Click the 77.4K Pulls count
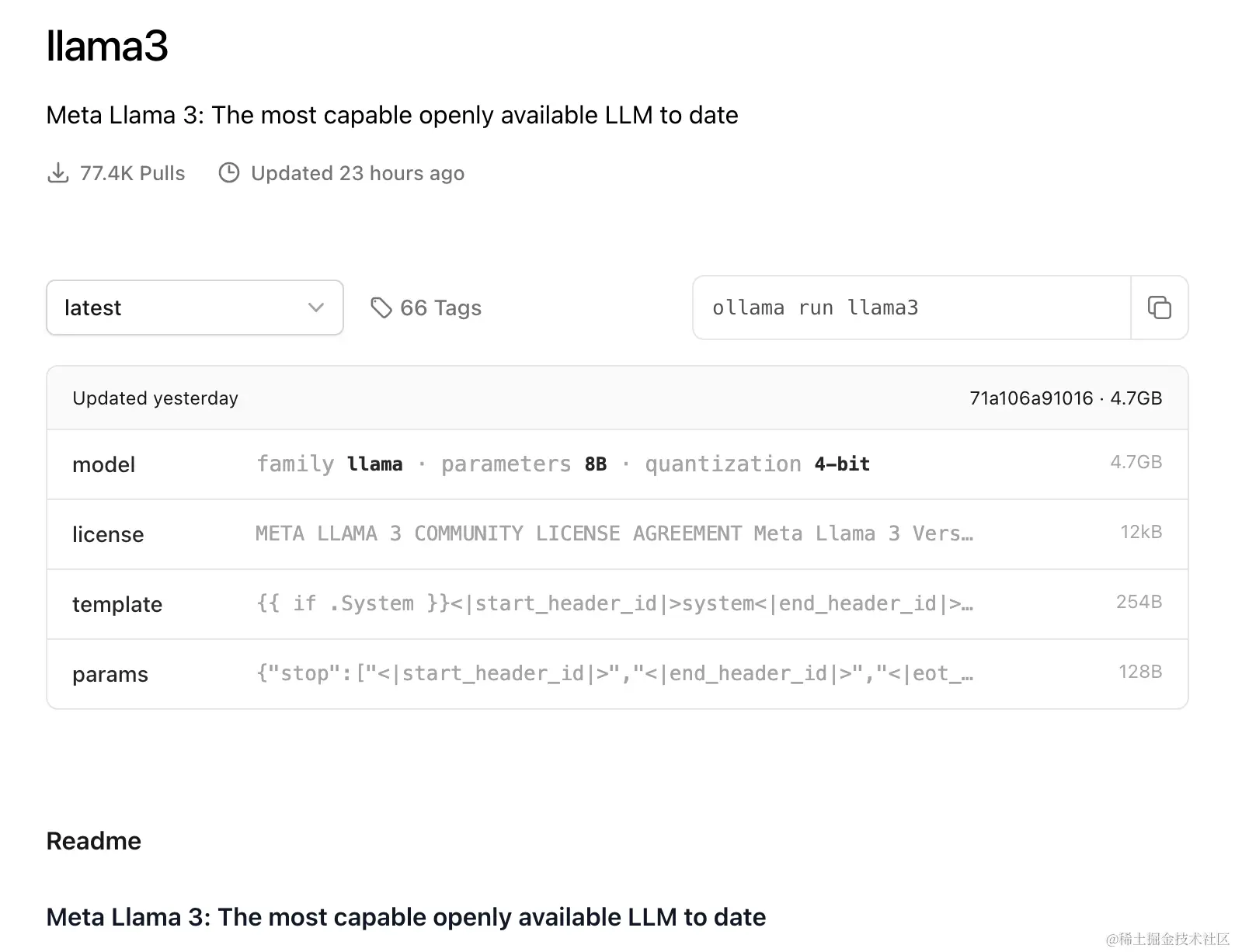Viewport: 1235px width, 952px height. point(133,173)
